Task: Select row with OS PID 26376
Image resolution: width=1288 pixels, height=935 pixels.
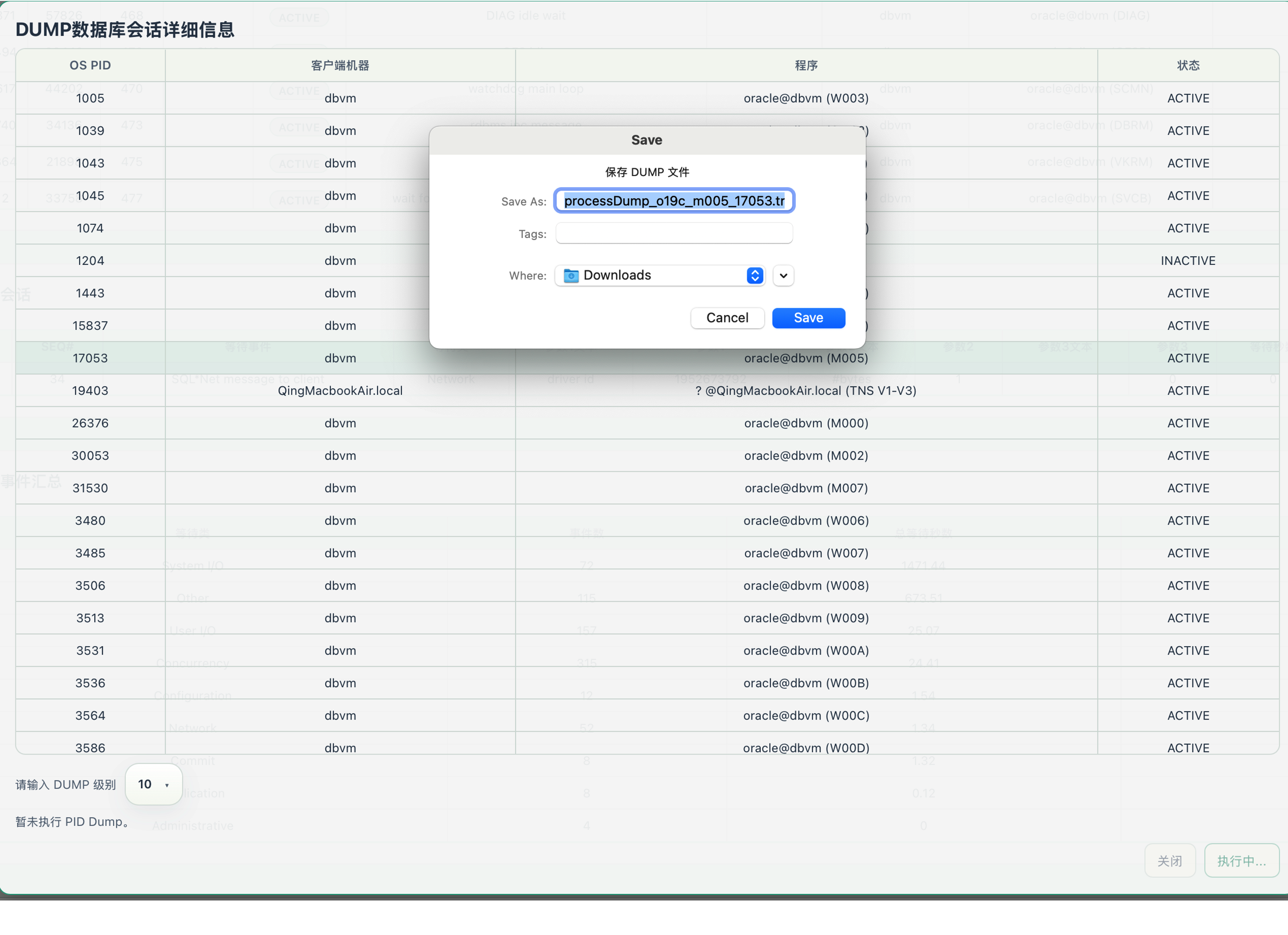Action: [x=648, y=423]
